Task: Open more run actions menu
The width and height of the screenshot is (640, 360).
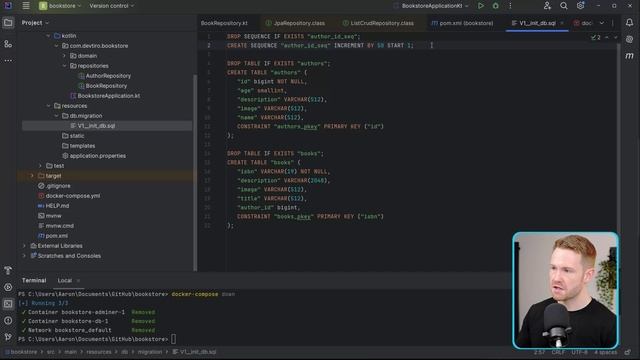Action: pos(510,6)
